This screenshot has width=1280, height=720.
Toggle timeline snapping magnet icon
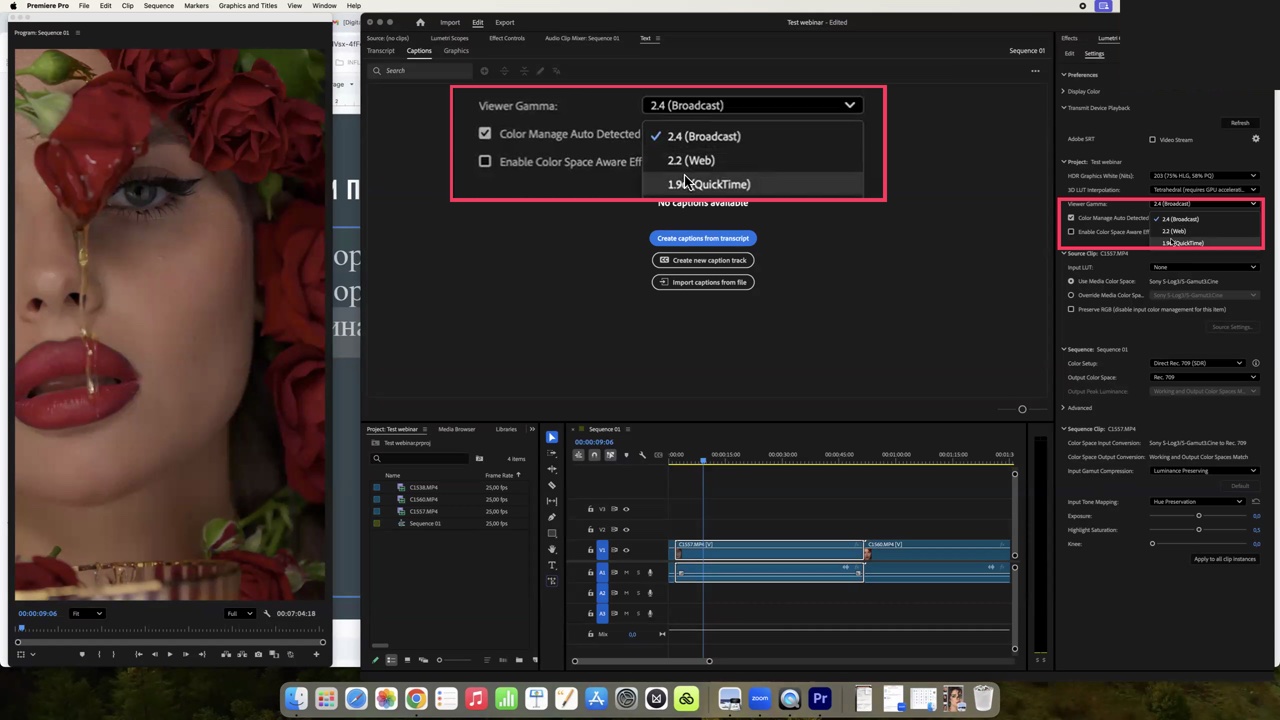(x=594, y=455)
